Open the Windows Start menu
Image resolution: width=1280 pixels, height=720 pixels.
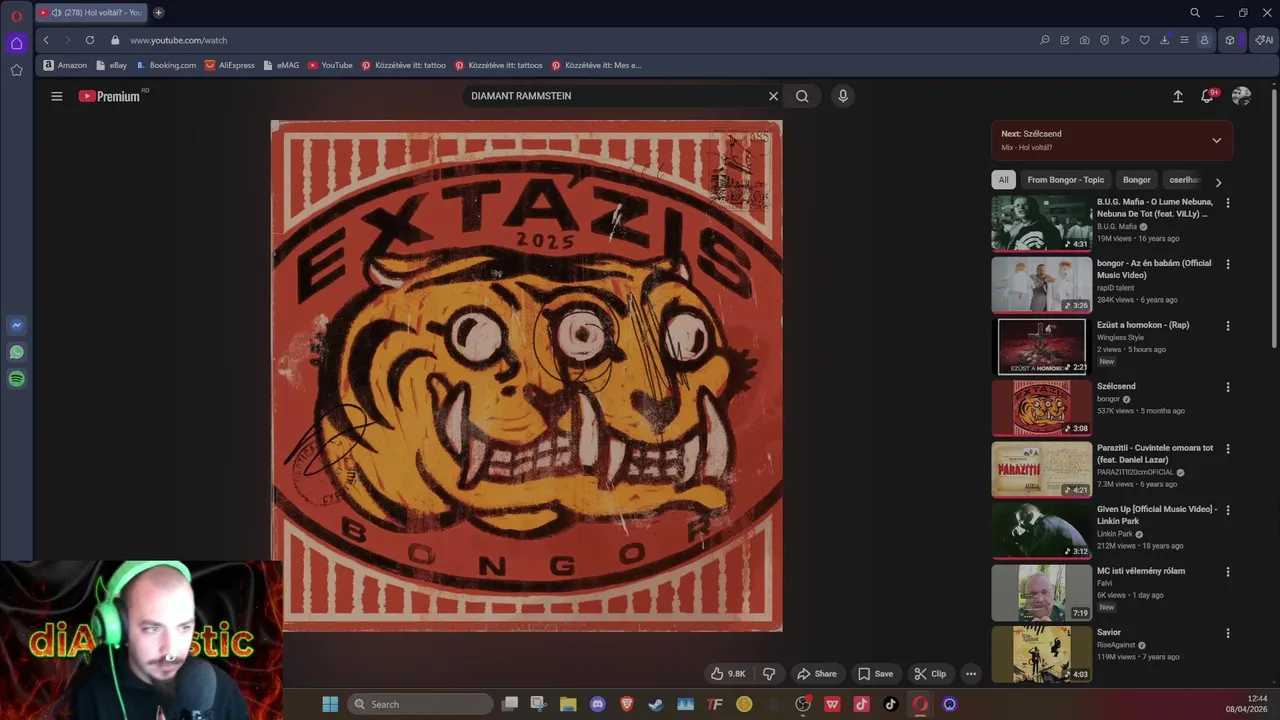(x=330, y=704)
